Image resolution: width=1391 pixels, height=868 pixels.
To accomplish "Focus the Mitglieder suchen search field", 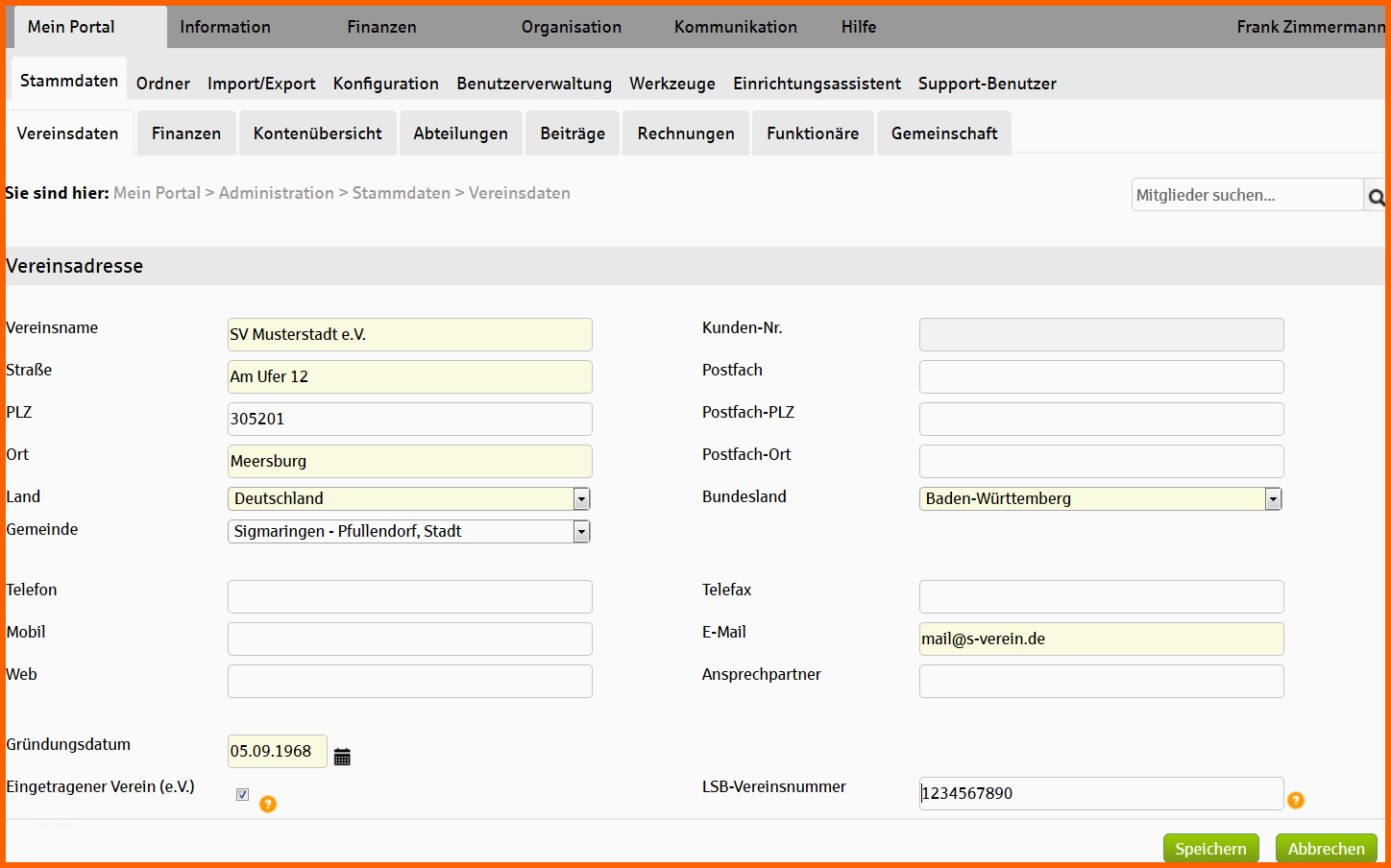I will [1247, 195].
